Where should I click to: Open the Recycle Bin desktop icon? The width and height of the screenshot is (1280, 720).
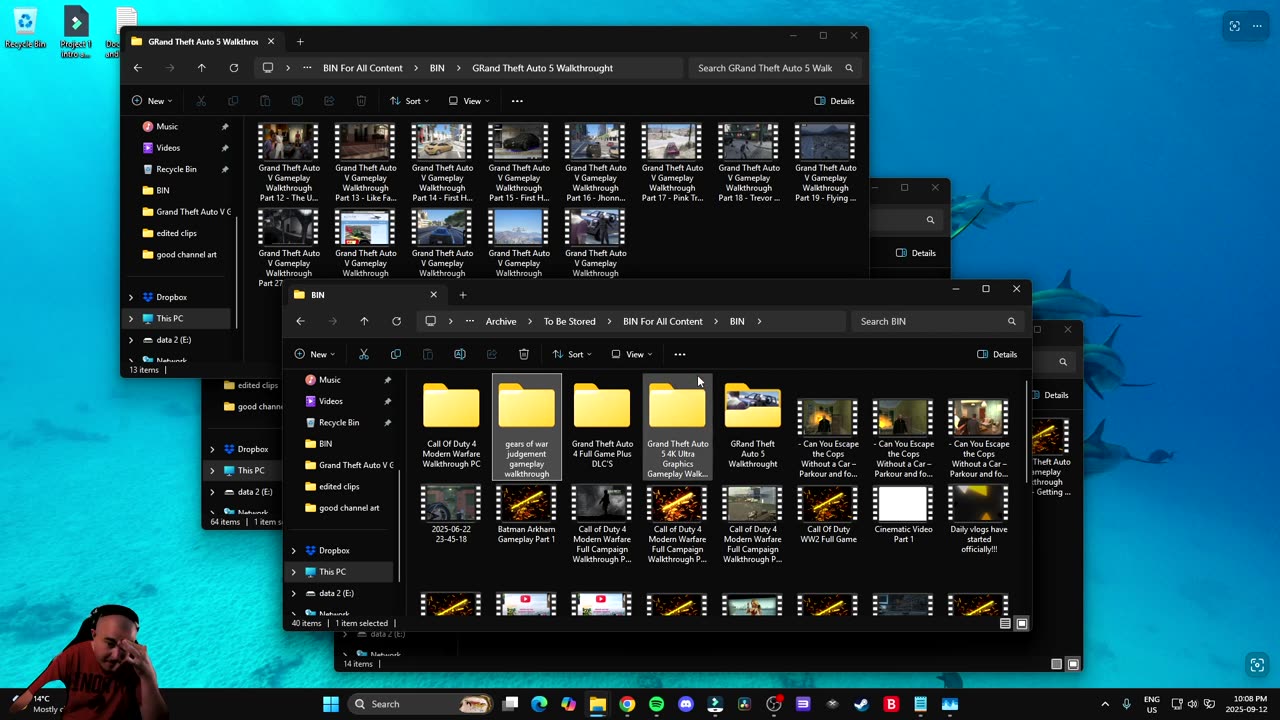click(x=25, y=29)
